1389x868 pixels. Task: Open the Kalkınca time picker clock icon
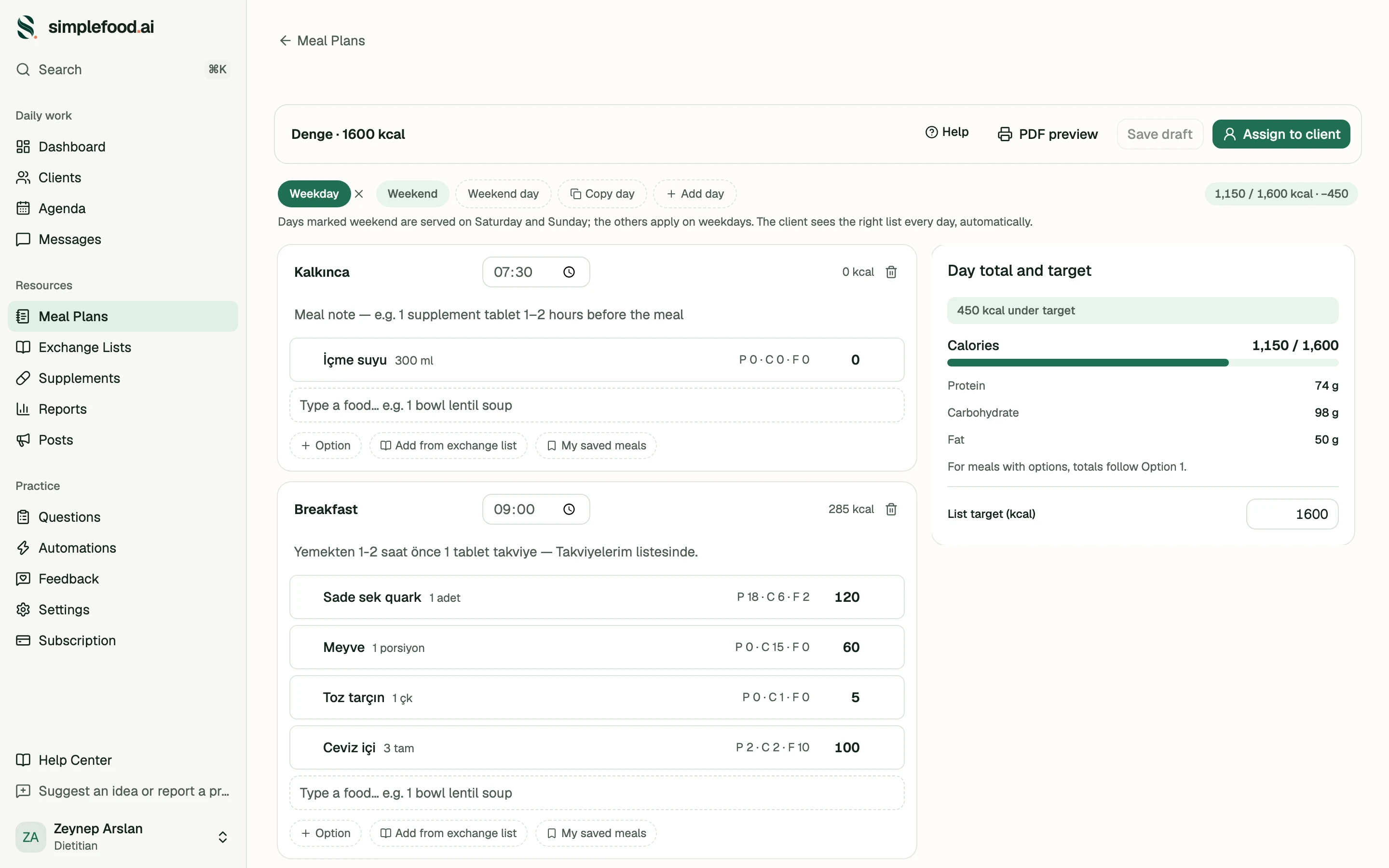569,272
